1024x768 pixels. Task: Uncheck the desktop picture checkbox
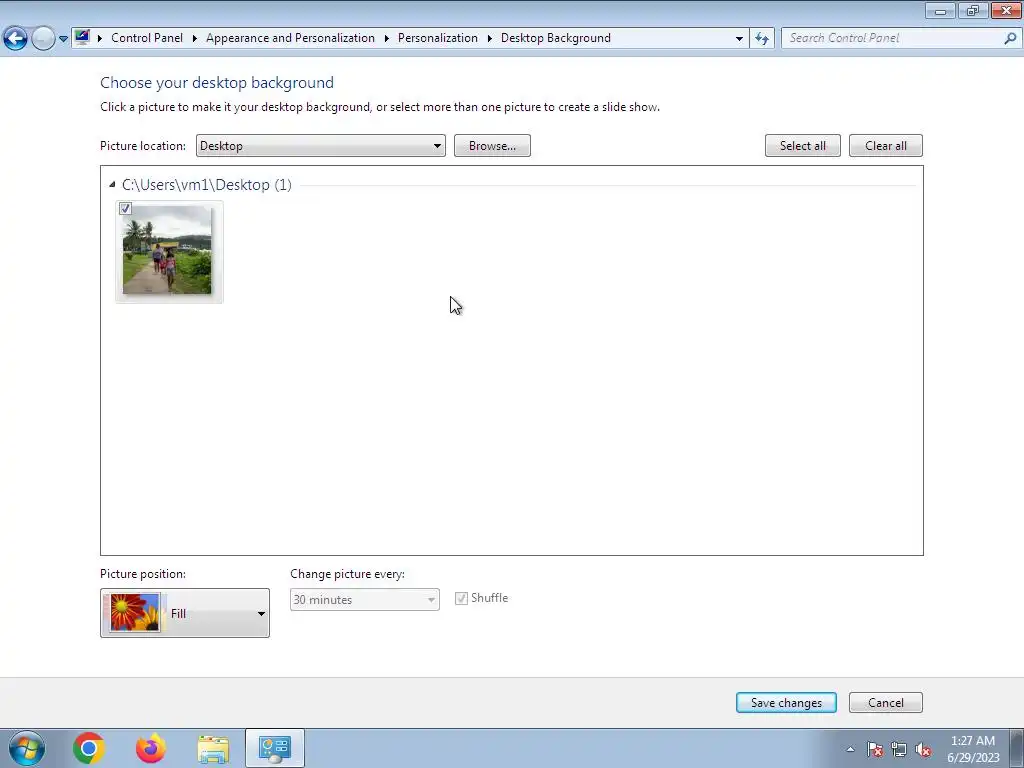(125, 208)
